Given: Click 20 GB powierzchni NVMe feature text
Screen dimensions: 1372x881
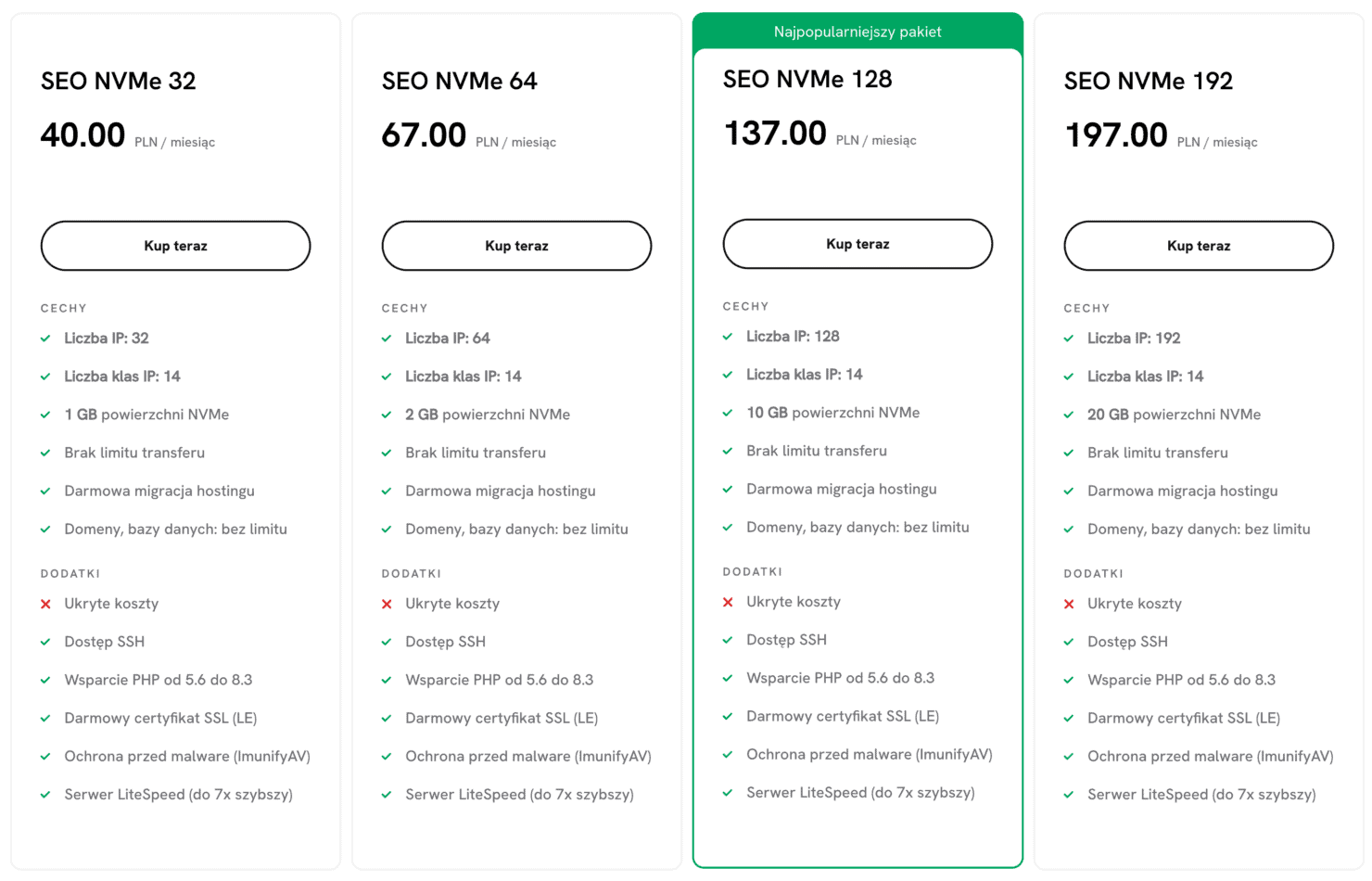Looking at the screenshot, I should pos(1174,415).
